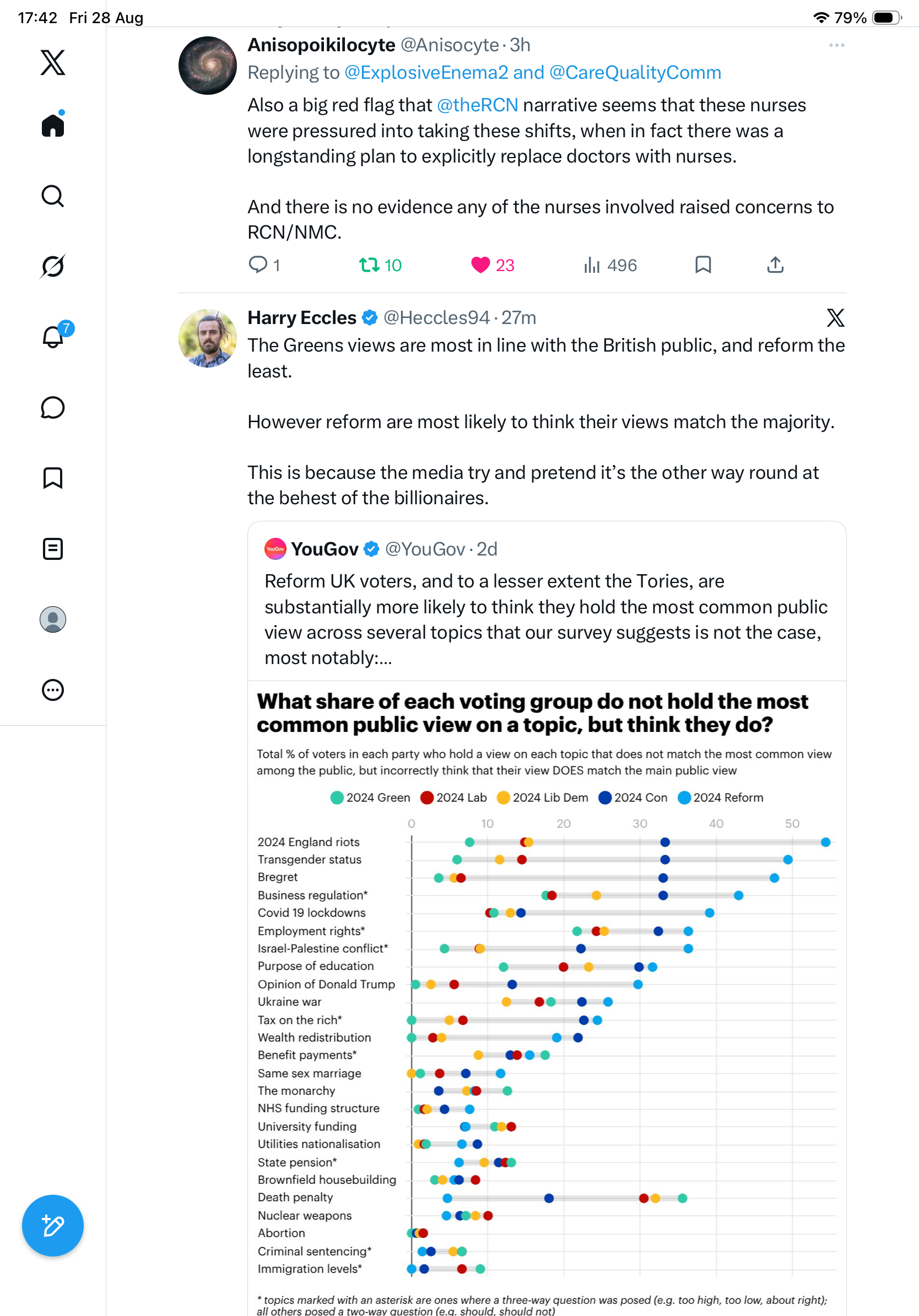Share the Anisopoikilocyte tweet via share icon

(775, 265)
